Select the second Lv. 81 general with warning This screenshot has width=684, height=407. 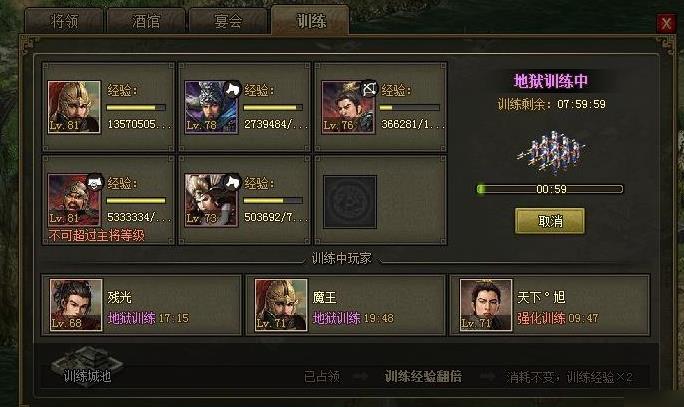tap(74, 200)
